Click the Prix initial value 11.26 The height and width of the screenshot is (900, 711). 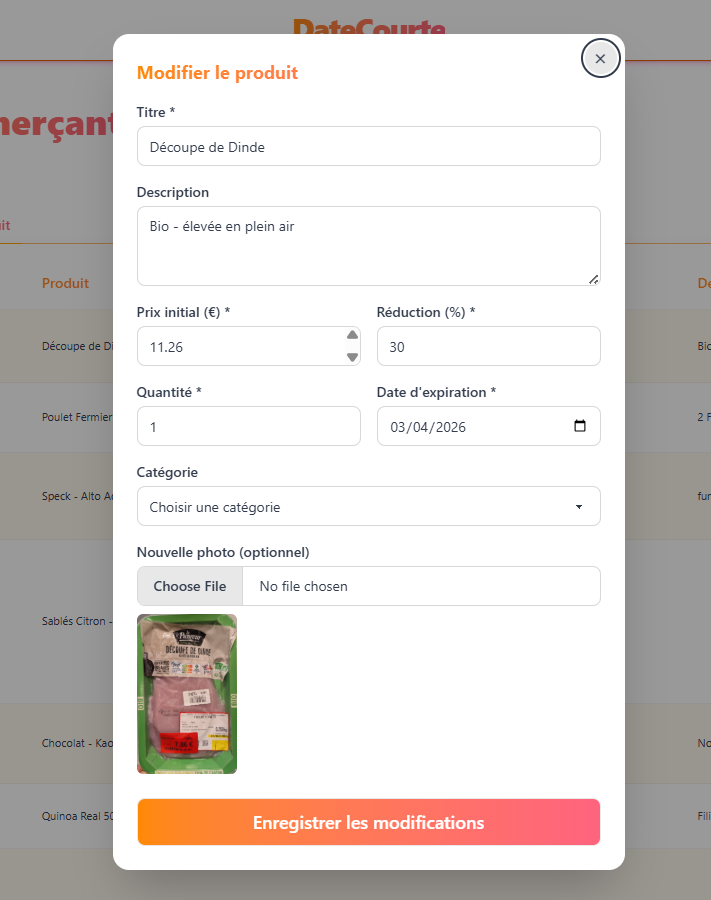[166, 347]
